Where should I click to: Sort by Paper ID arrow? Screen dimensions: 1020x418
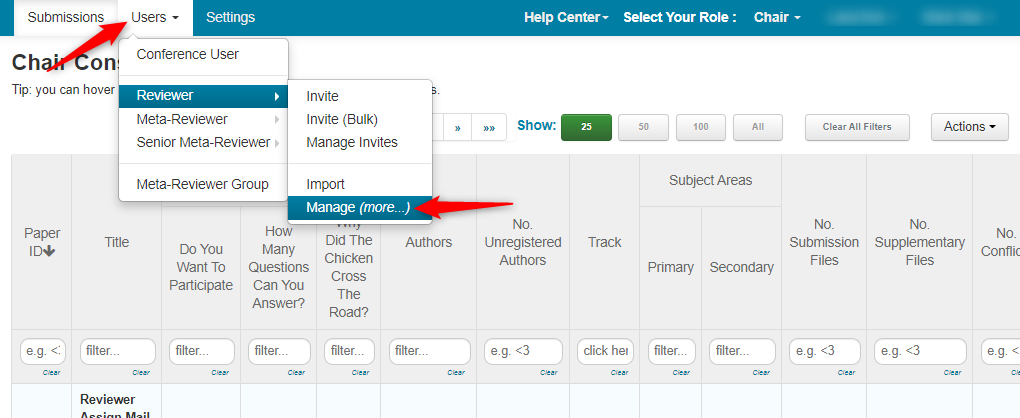(x=49, y=251)
